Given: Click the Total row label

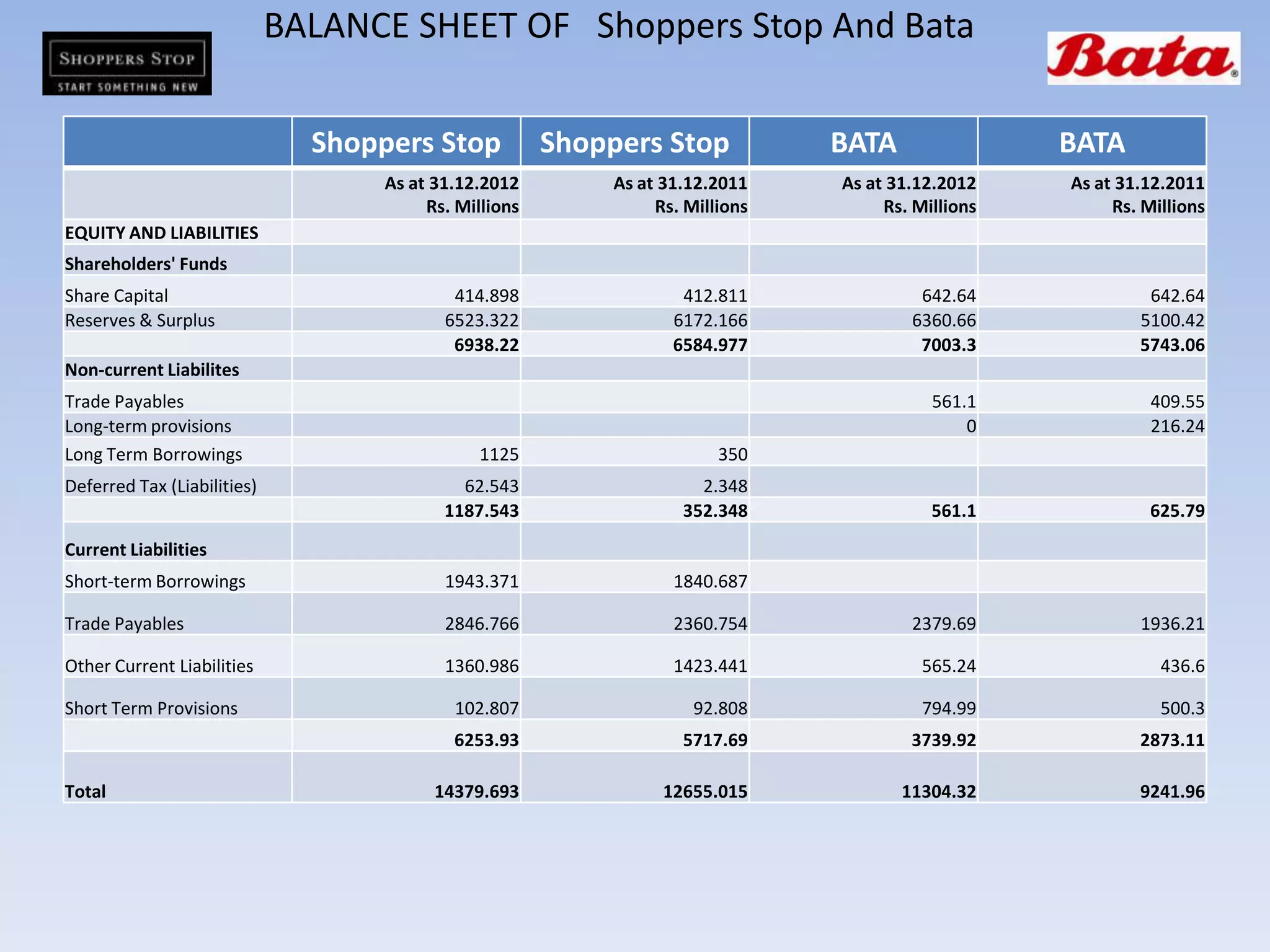Looking at the screenshot, I should (x=86, y=791).
